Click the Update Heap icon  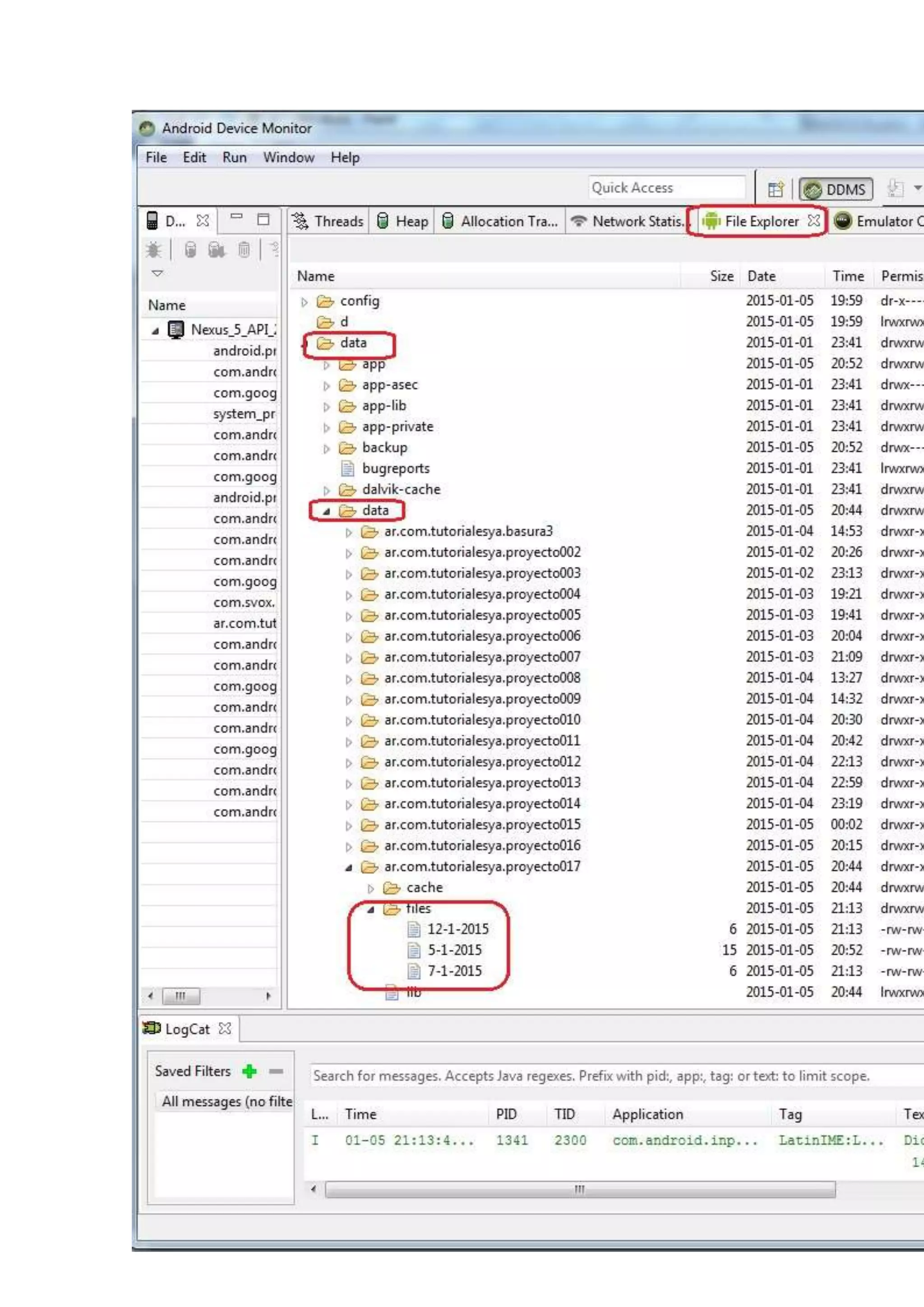(x=190, y=249)
